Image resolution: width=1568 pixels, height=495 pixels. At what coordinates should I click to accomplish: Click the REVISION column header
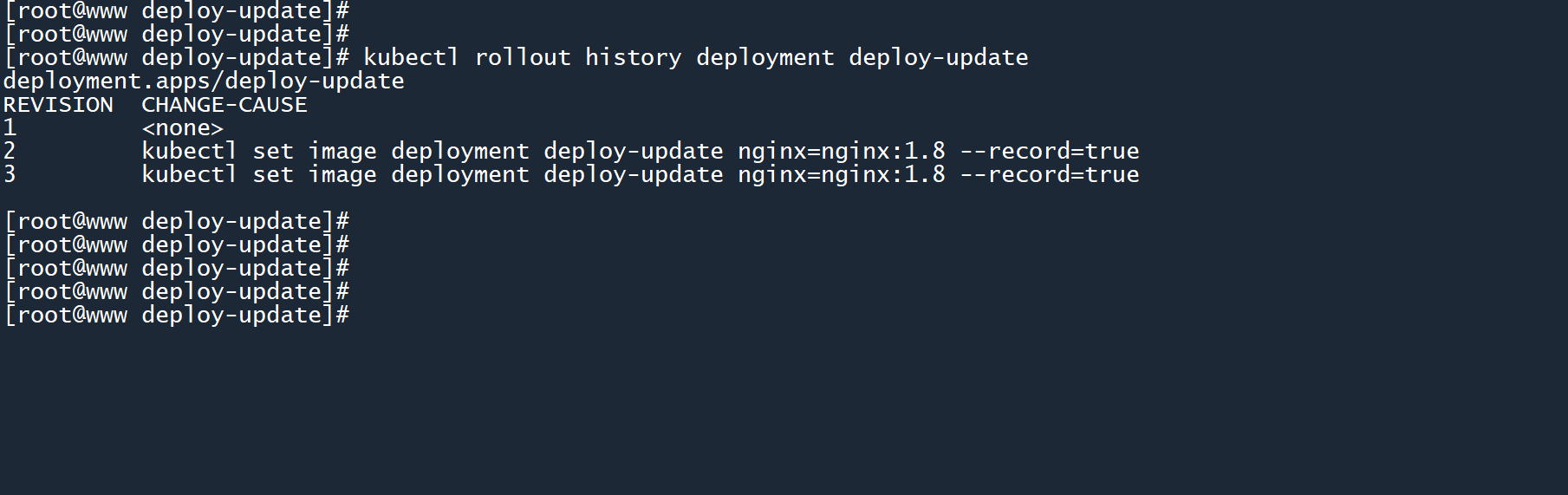pyautogui.click(x=58, y=105)
